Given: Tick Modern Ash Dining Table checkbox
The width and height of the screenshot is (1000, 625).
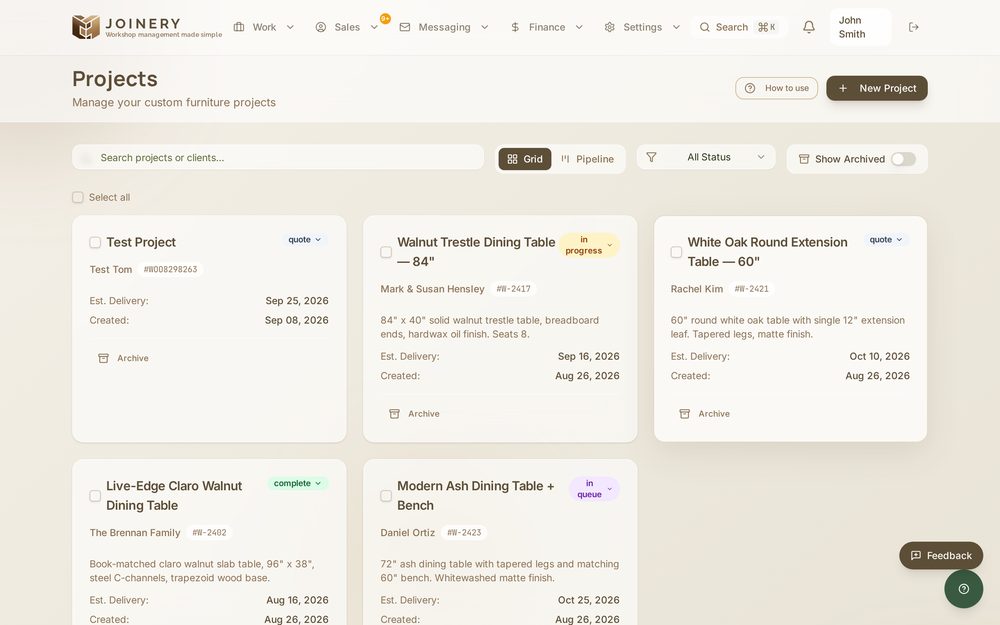Looking at the screenshot, I should click(386, 496).
